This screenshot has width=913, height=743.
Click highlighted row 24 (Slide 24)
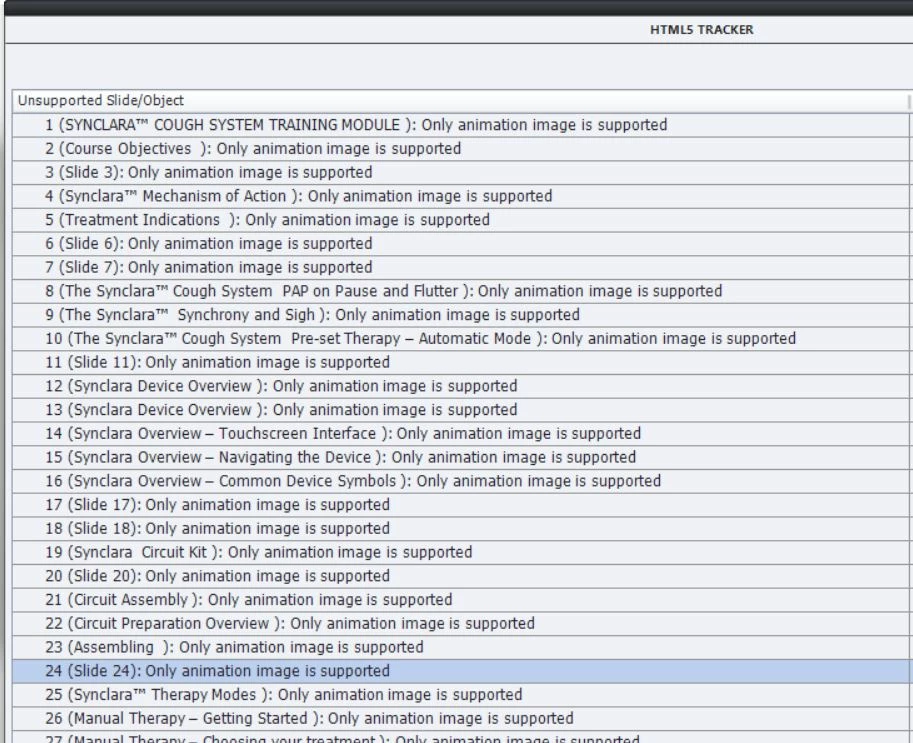click(x=460, y=672)
